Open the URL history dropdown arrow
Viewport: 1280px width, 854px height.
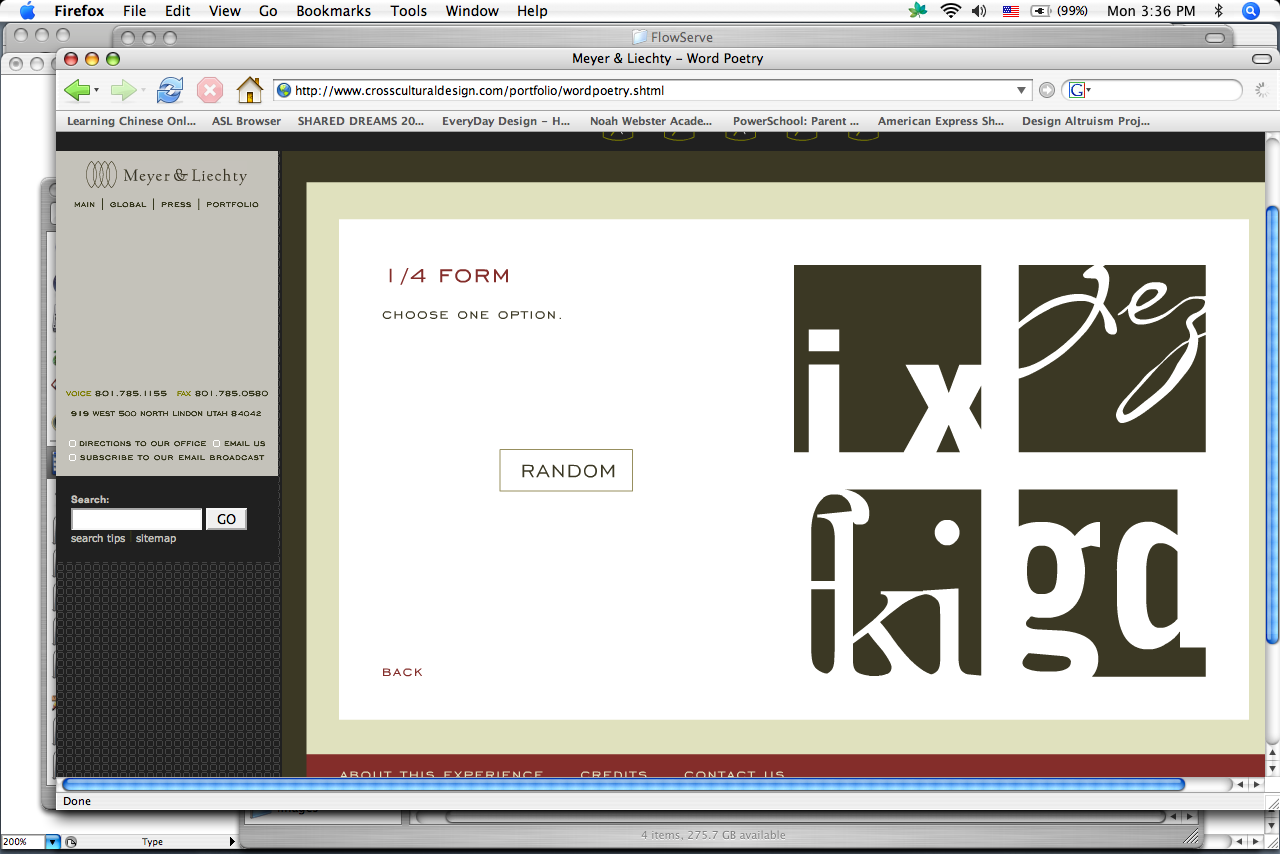click(x=1021, y=90)
